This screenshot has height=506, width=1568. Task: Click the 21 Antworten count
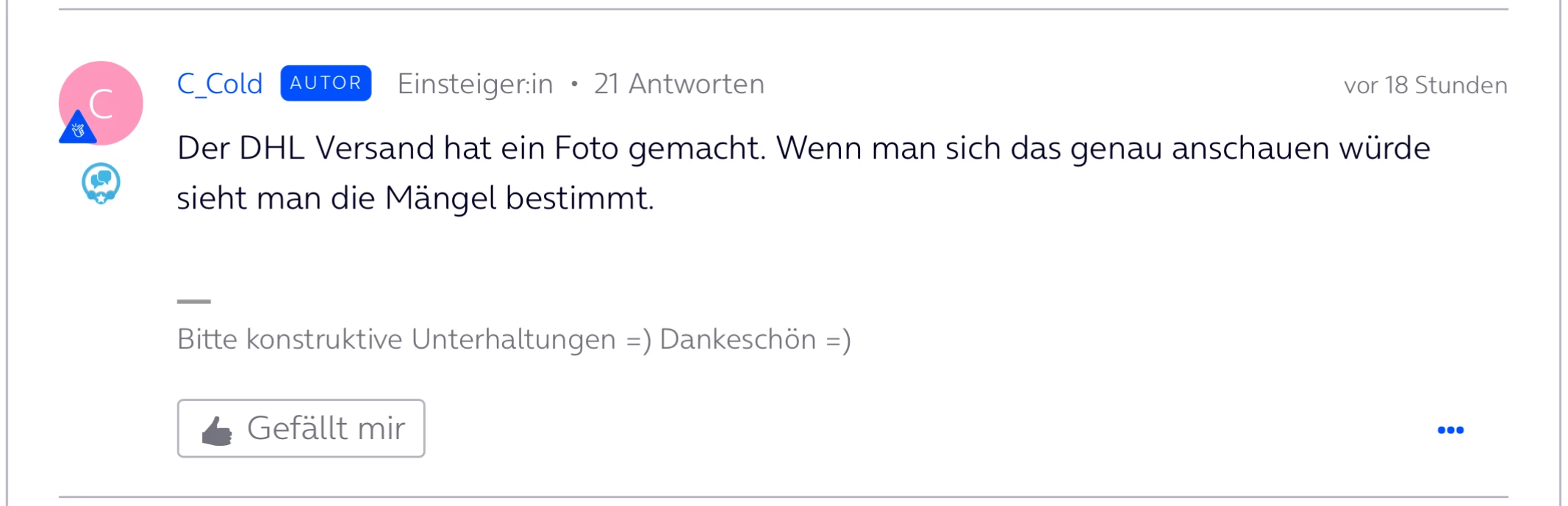coord(679,84)
